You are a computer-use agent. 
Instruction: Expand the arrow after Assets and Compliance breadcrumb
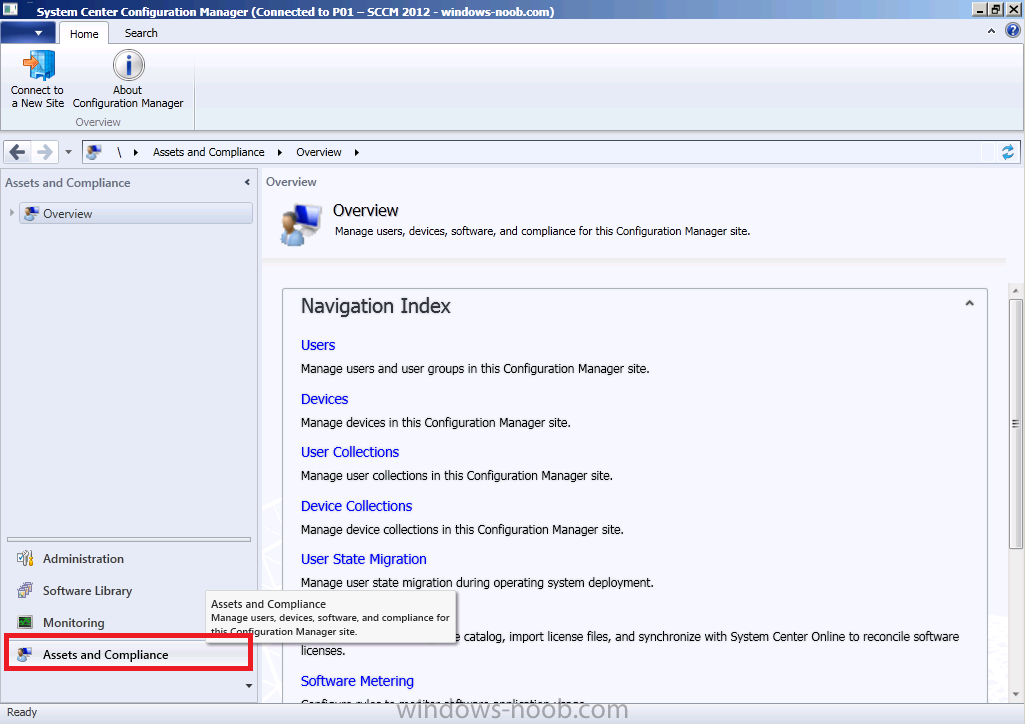pos(280,152)
